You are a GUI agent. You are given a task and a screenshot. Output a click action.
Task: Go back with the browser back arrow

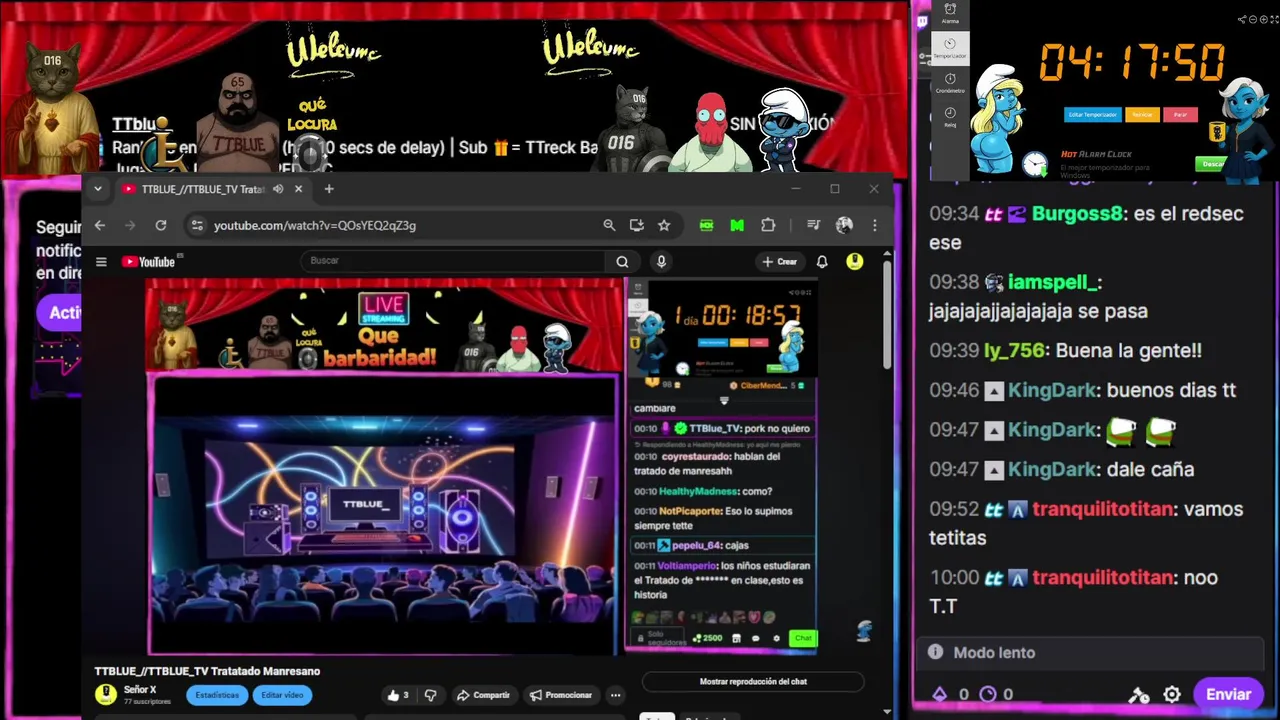[x=99, y=225]
